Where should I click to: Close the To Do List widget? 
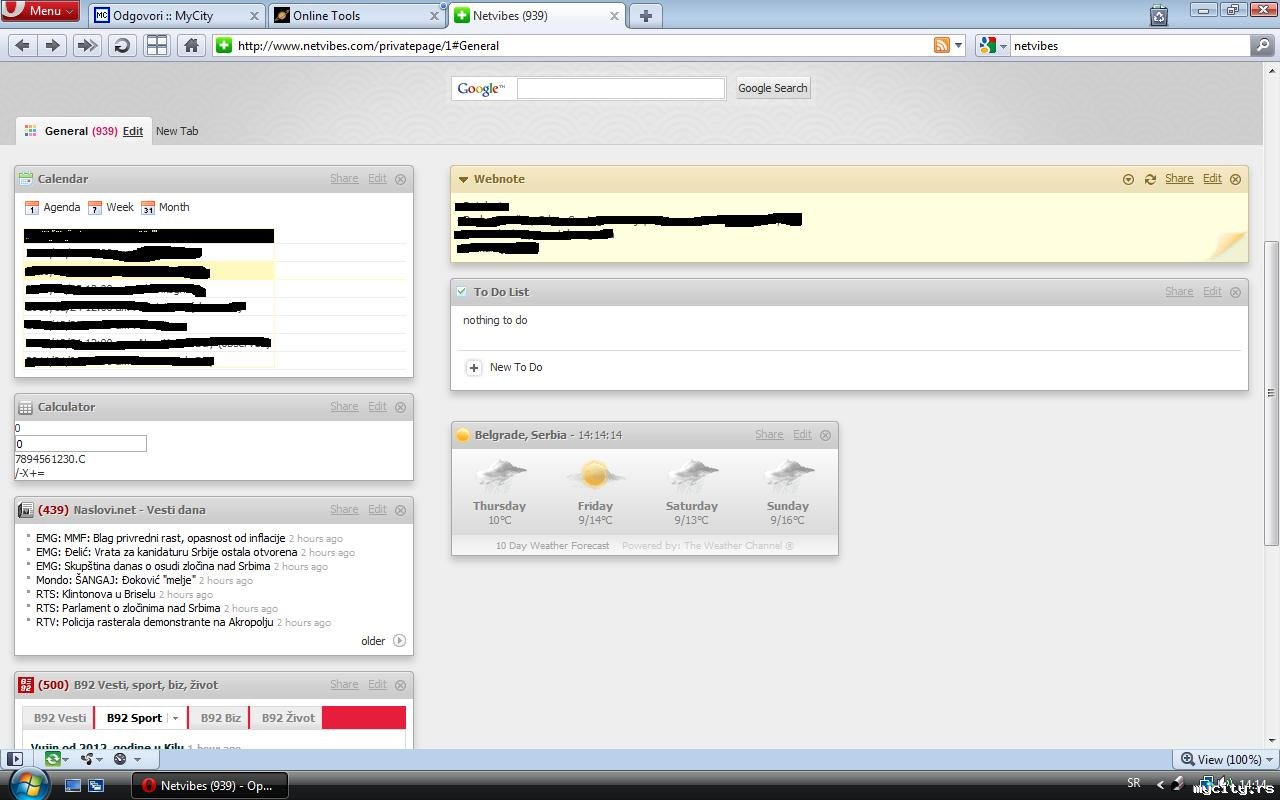pyautogui.click(x=1235, y=292)
